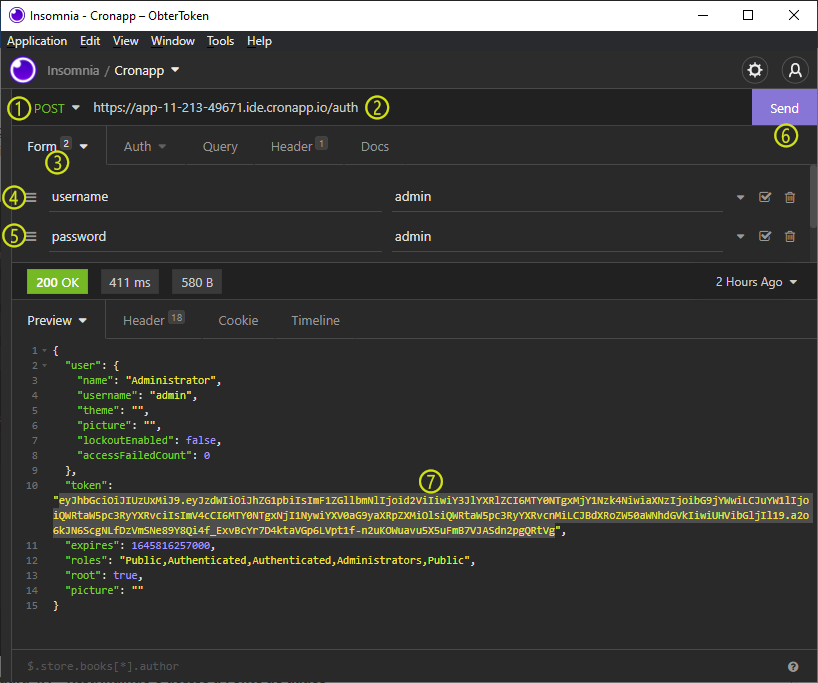The image size is (818, 683).
Task: Open the Preview mode dropdown
Action: [x=57, y=320]
